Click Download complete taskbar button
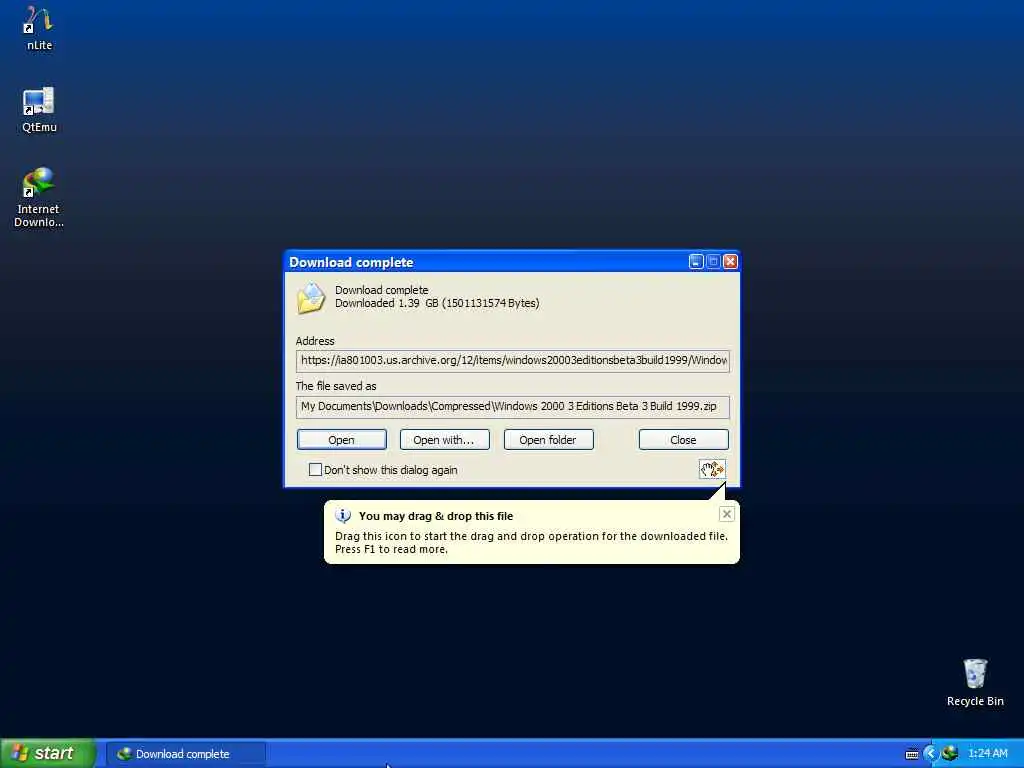 coord(185,754)
